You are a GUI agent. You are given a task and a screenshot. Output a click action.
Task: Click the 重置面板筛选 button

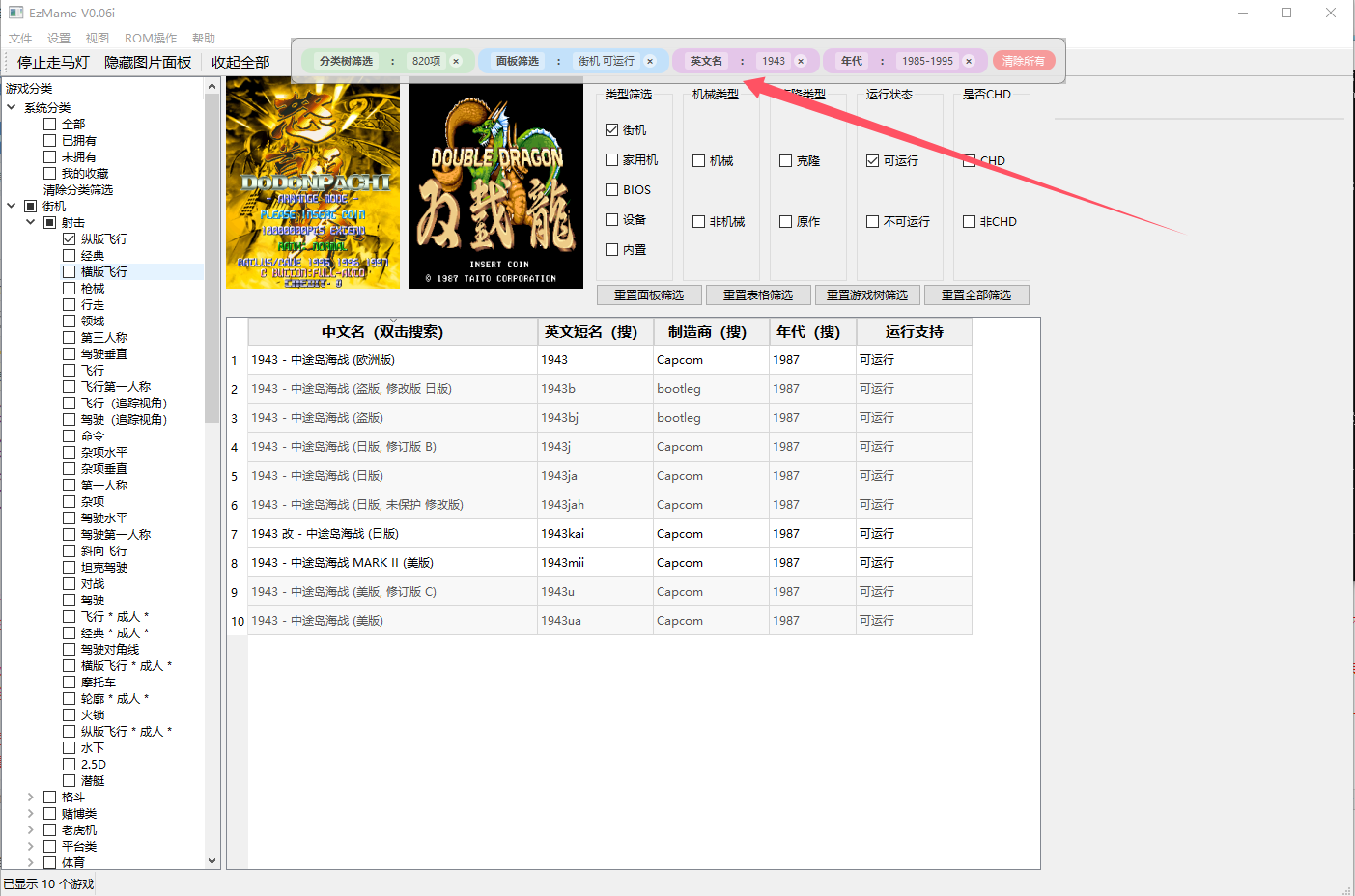click(x=649, y=294)
